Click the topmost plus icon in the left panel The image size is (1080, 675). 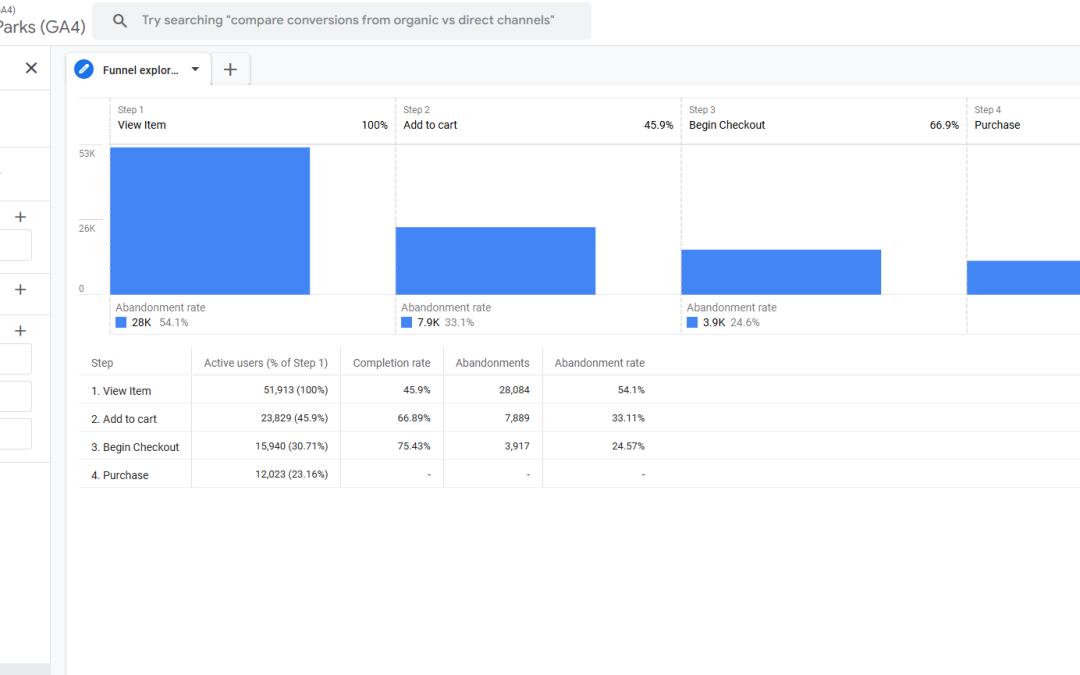21,218
